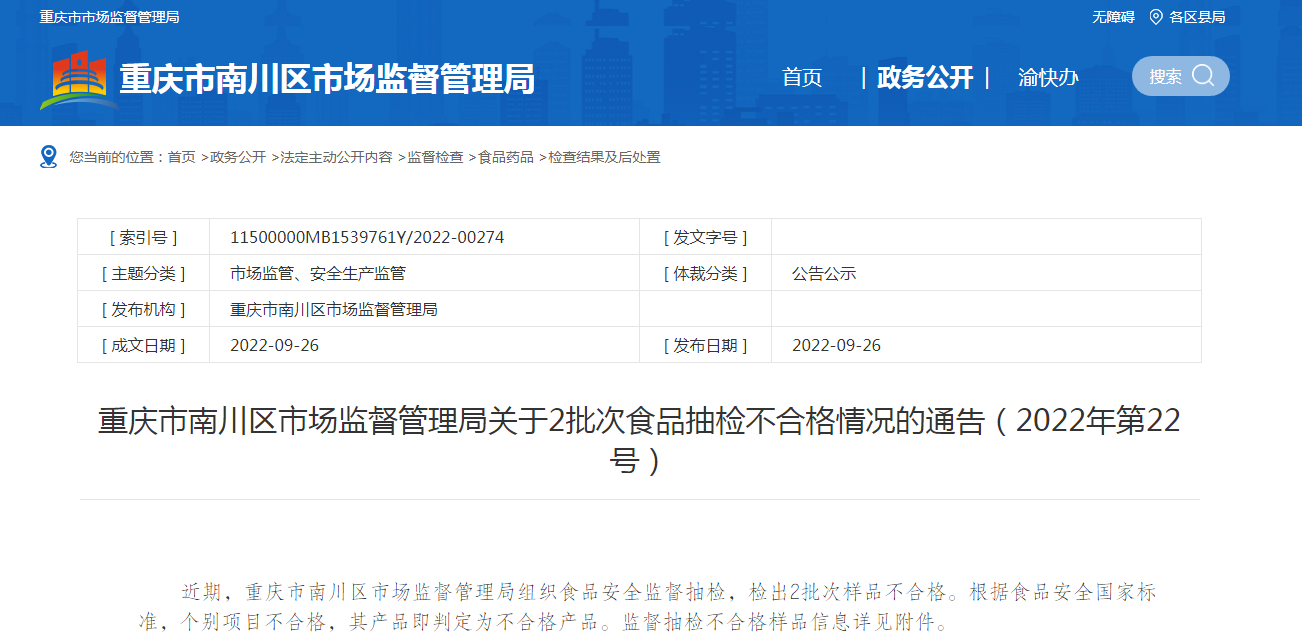Viewport: 1302px width, 642px height.
Task: Click the site title 重庆市南川区市场监督管理局
Action: click(x=327, y=78)
